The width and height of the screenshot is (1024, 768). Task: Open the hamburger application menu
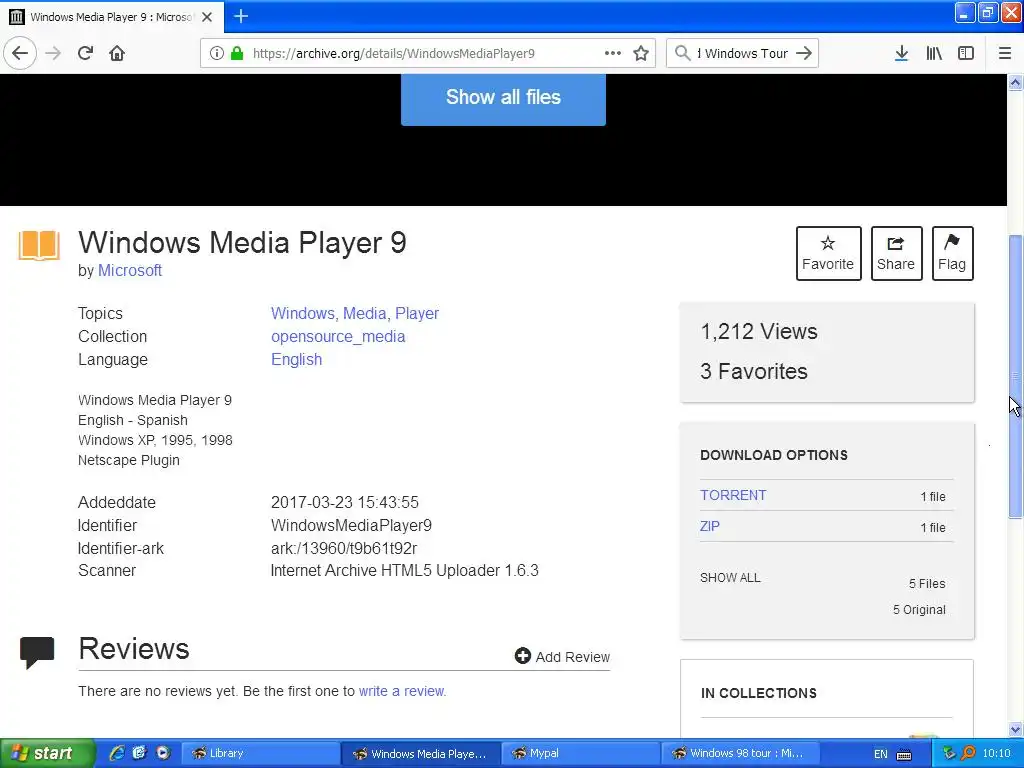click(x=1004, y=53)
